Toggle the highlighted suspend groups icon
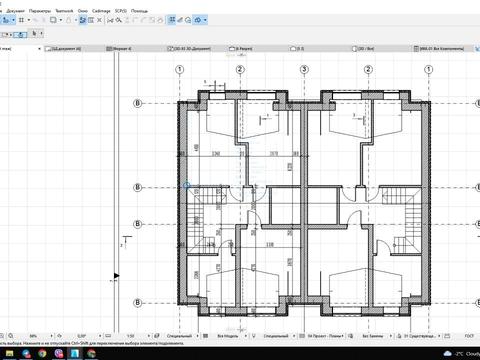The height and width of the screenshot is (360, 480). click(x=83, y=20)
